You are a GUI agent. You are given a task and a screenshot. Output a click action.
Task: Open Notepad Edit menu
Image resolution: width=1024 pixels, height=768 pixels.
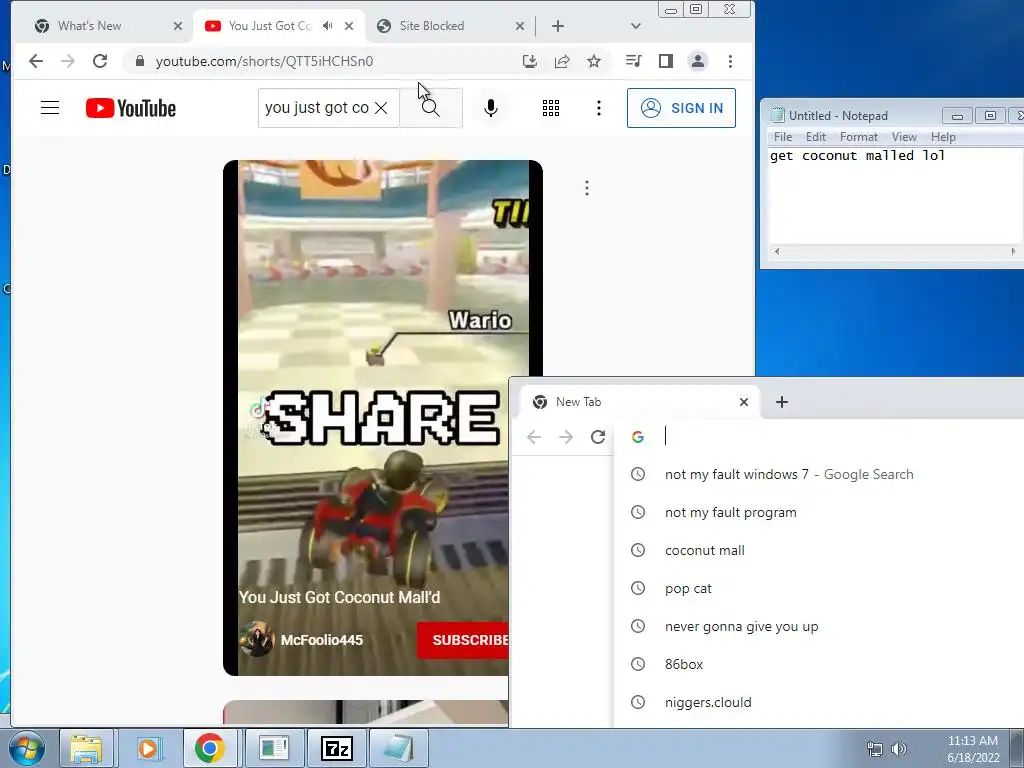[x=816, y=137]
